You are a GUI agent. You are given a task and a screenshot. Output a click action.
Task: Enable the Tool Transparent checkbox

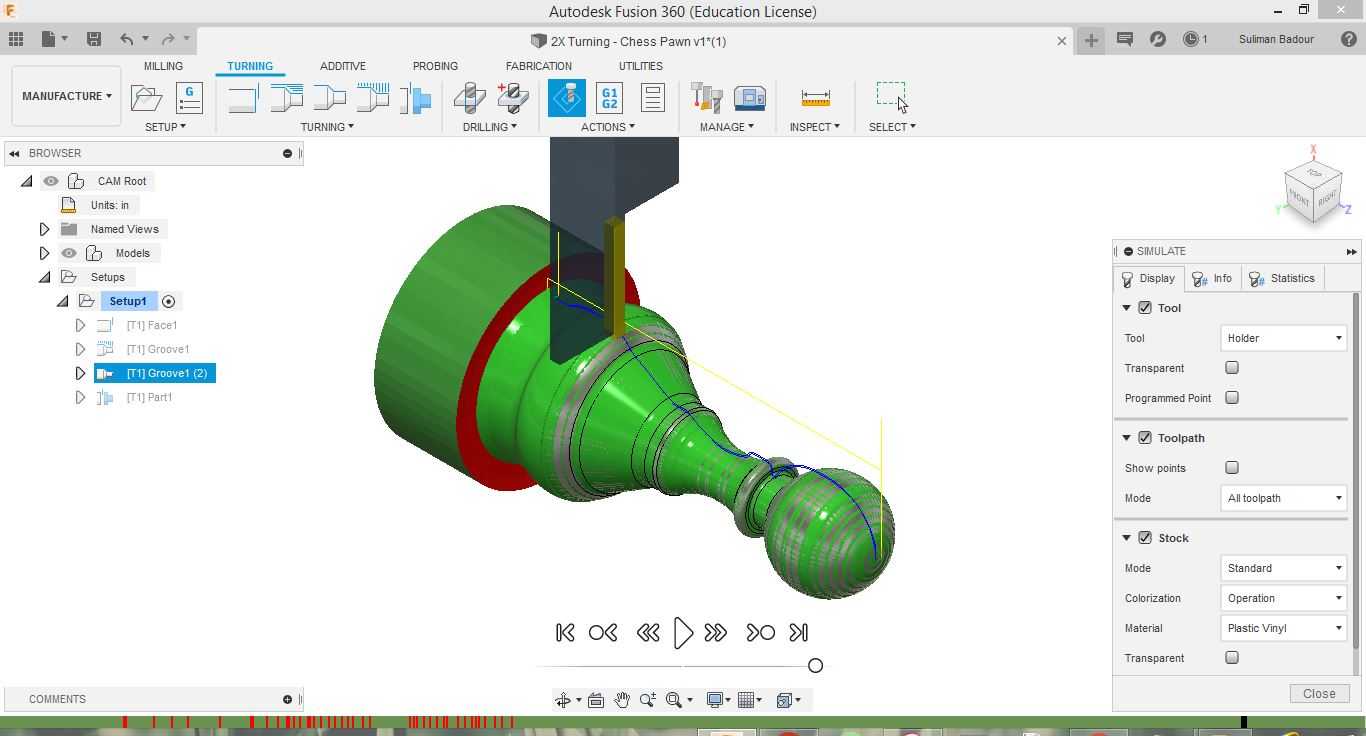(x=1232, y=368)
